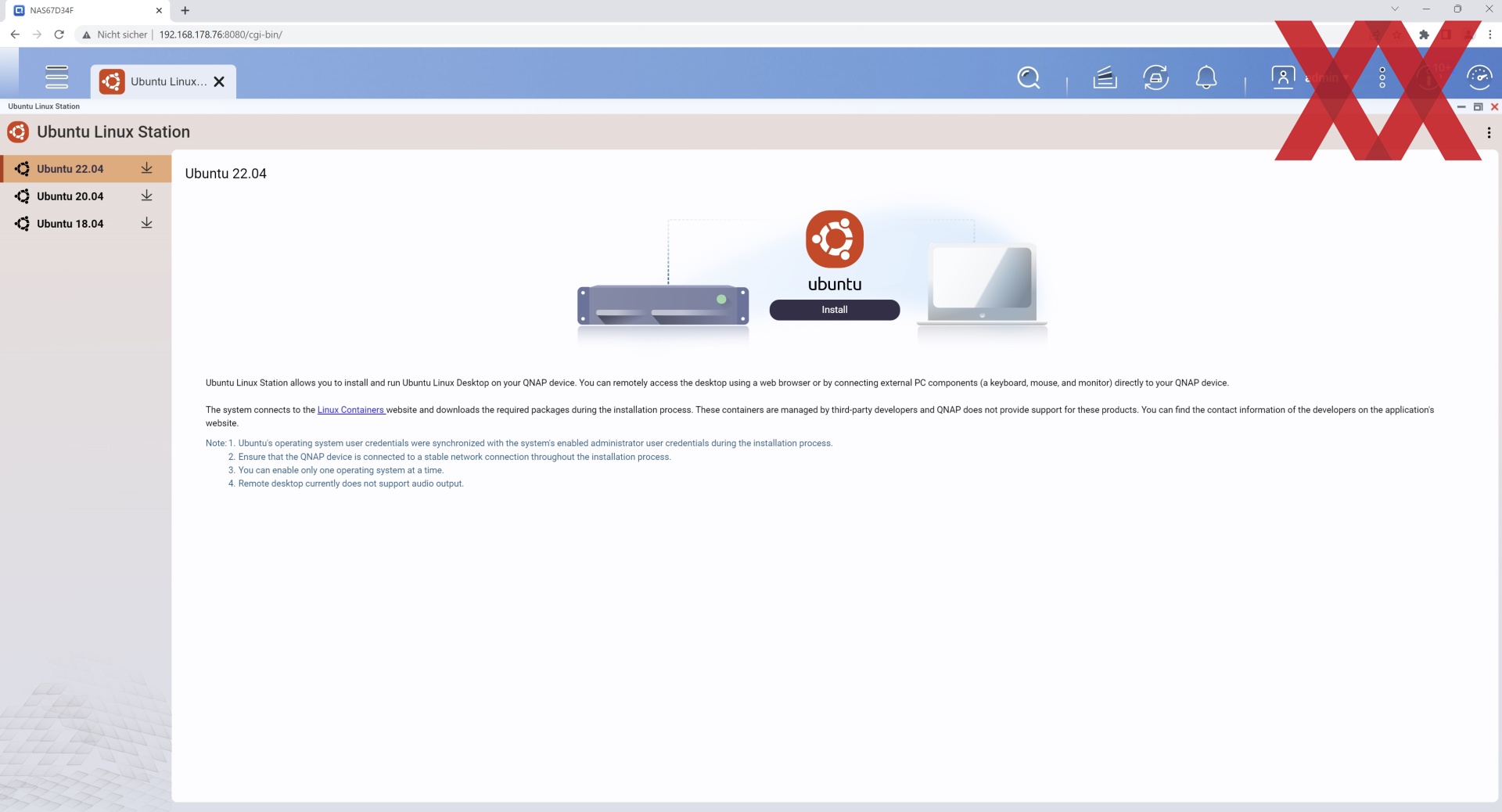Viewport: 1502px width, 812px height.
Task: Click the Install button under ubuntu
Action: point(834,310)
